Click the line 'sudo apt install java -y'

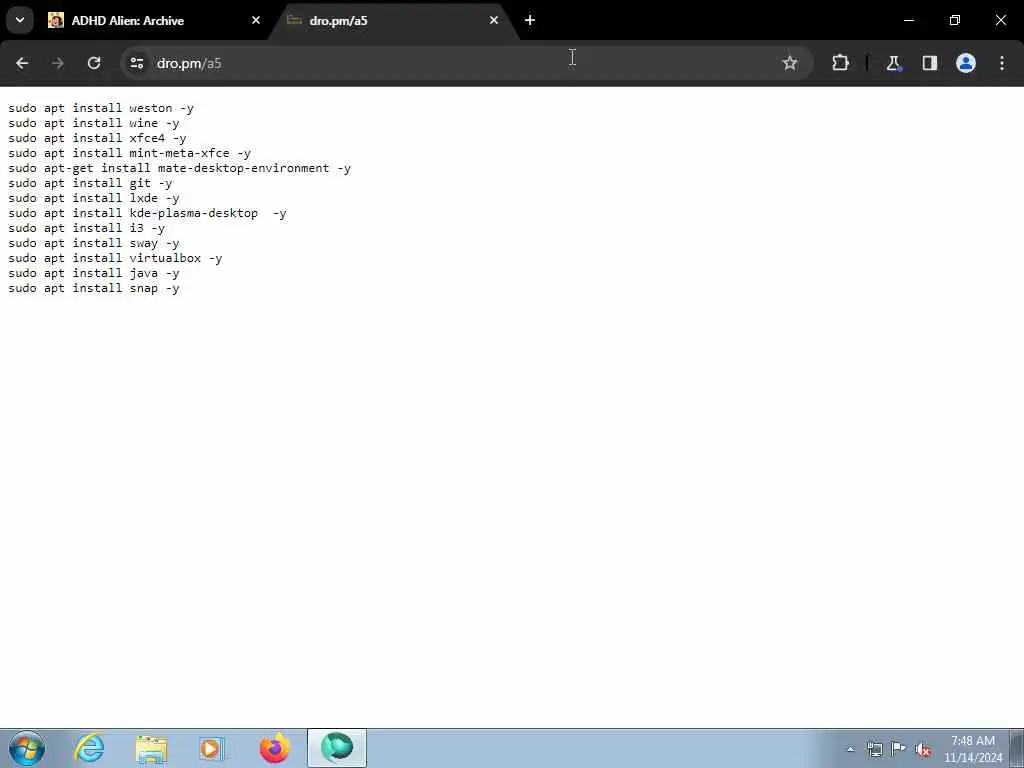coord(93,273)
